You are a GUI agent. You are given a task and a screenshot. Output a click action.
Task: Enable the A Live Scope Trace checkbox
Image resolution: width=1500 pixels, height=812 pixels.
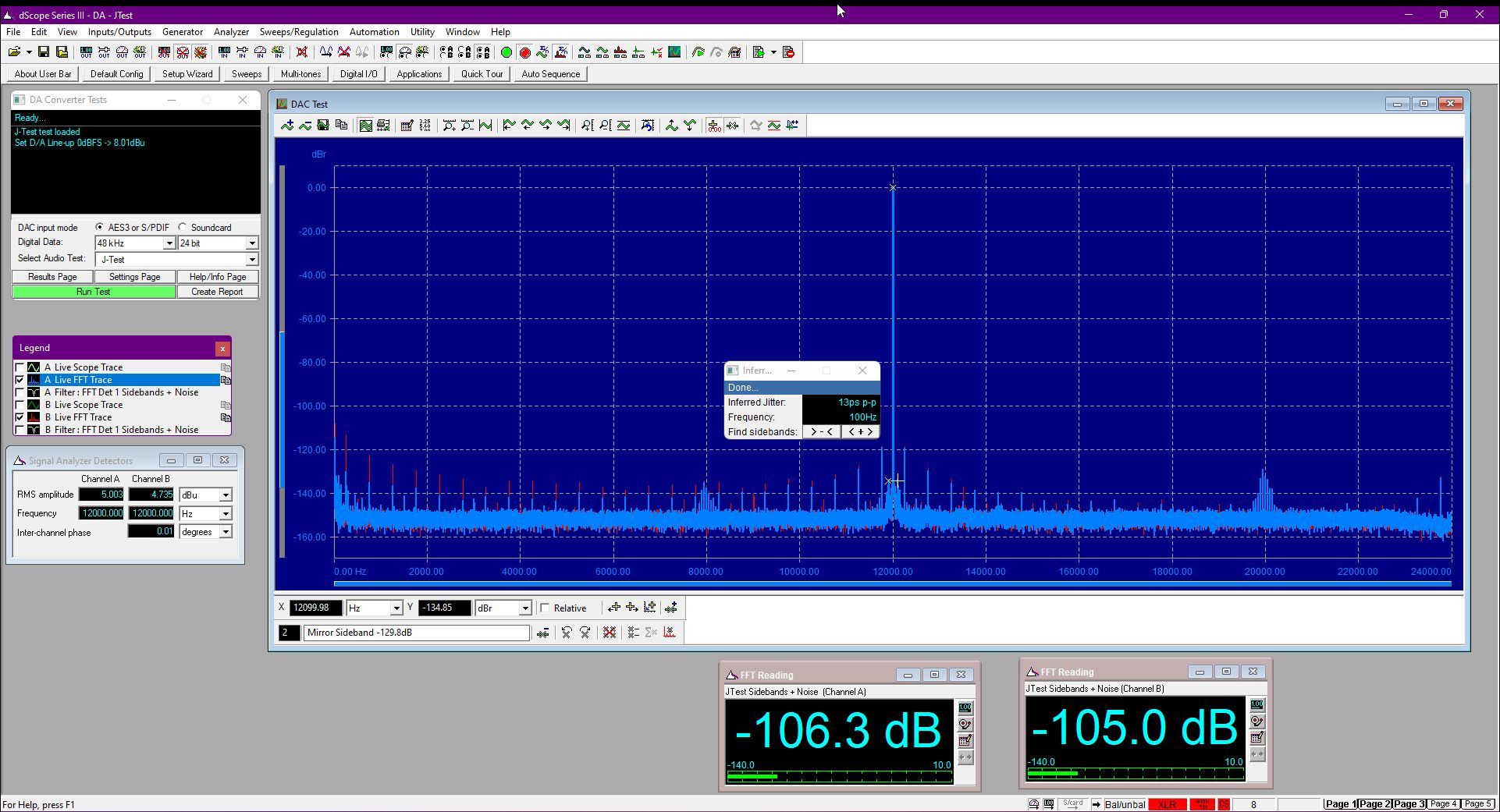(x=20, y=367)
